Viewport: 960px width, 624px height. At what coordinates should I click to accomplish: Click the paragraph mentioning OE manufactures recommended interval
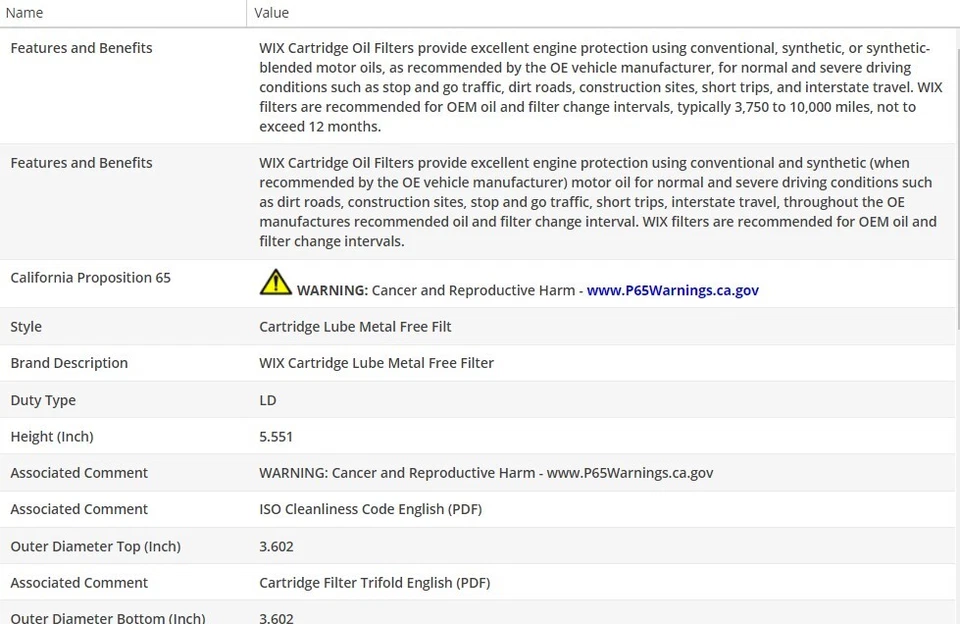[x=598, y=202]
